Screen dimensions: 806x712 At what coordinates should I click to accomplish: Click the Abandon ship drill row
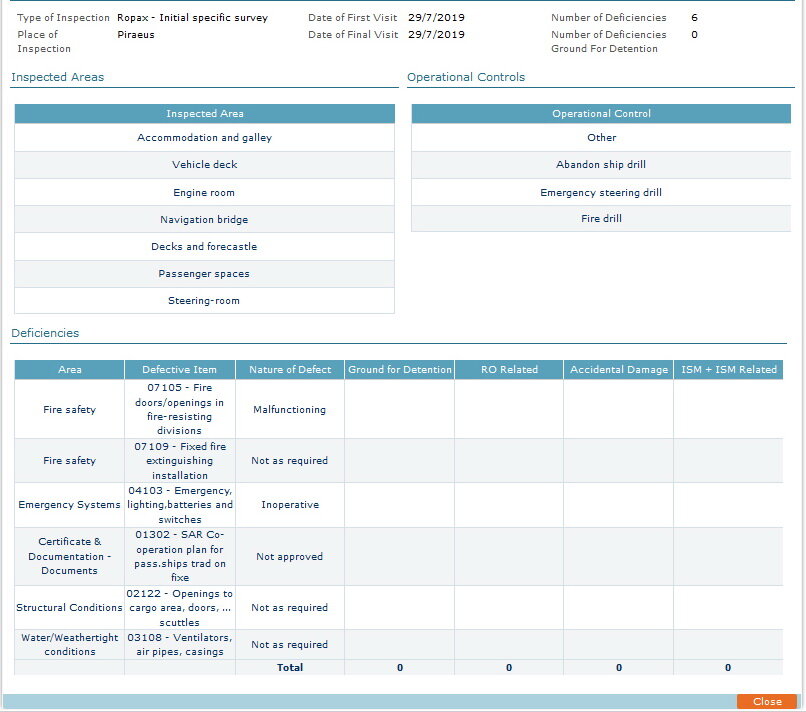601,165
